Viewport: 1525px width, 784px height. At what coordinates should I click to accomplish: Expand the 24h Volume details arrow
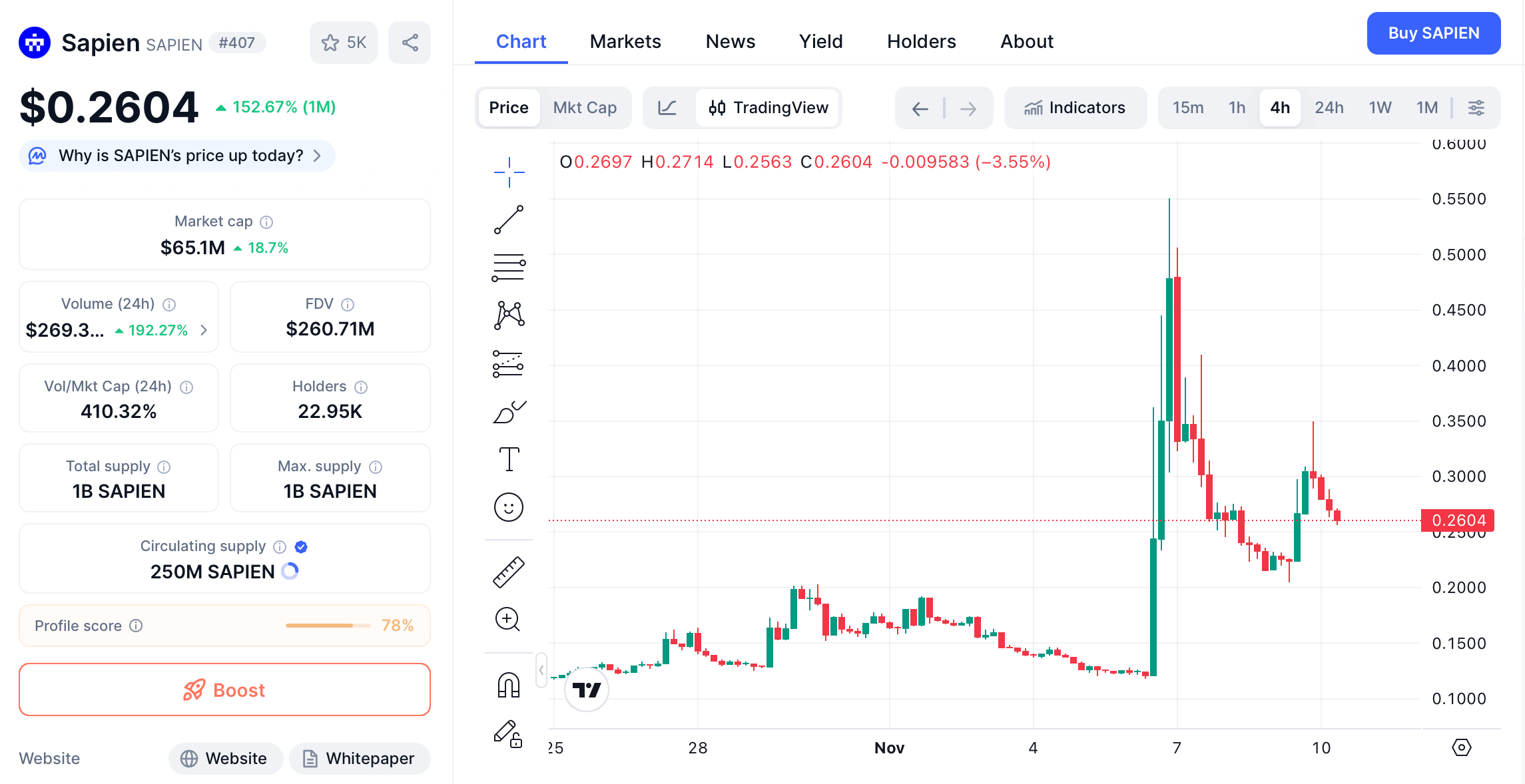(204, 329)
